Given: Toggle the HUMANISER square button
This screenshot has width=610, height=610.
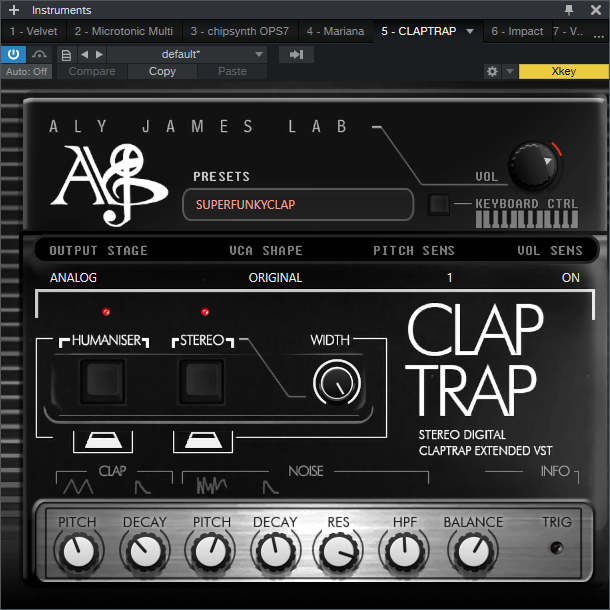Looking at the screenshot, I should coord(103,381).
